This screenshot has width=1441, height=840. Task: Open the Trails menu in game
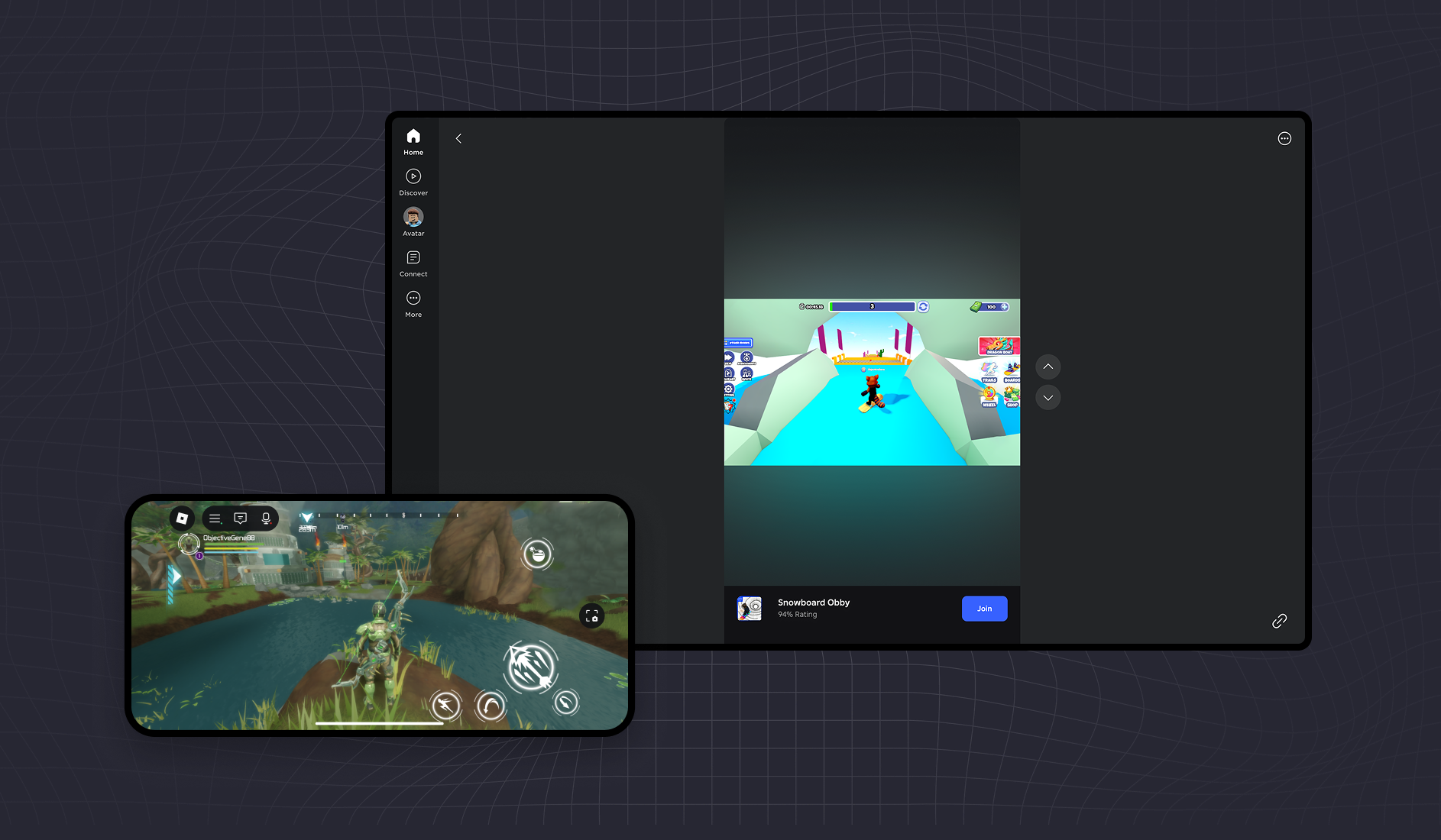coord(989,373)
